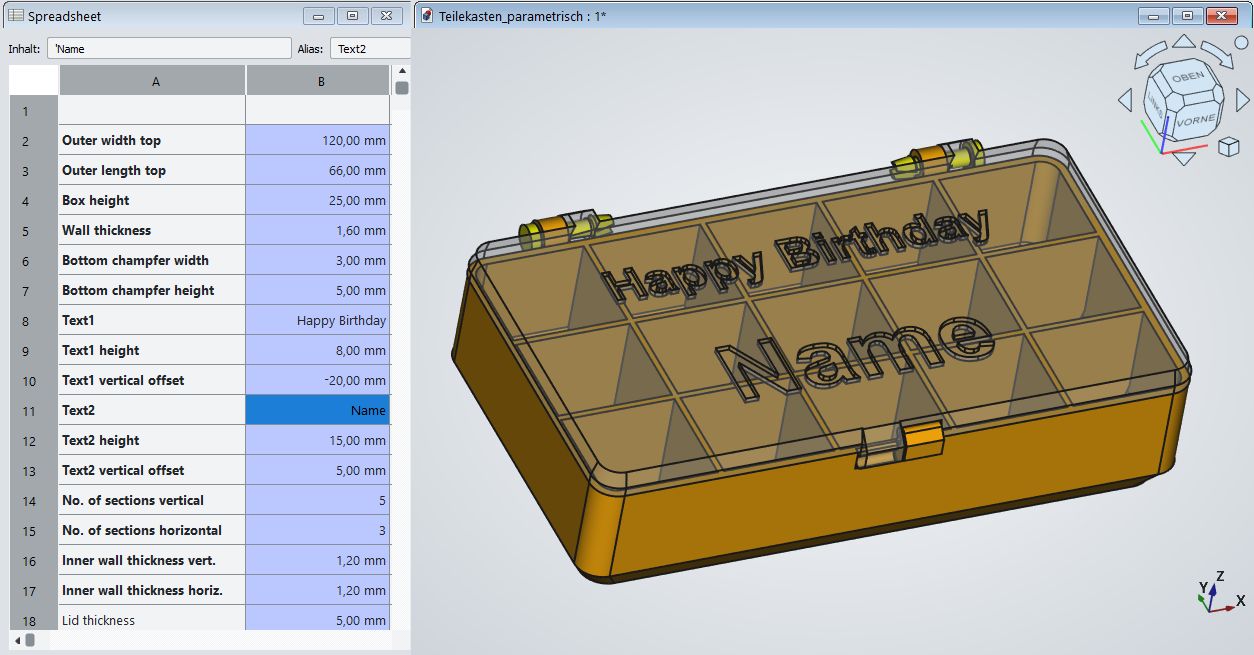The image size is (1254, 655).
Task: Minimize the Spreadsheet window
Action: click(x=318, y=16)
